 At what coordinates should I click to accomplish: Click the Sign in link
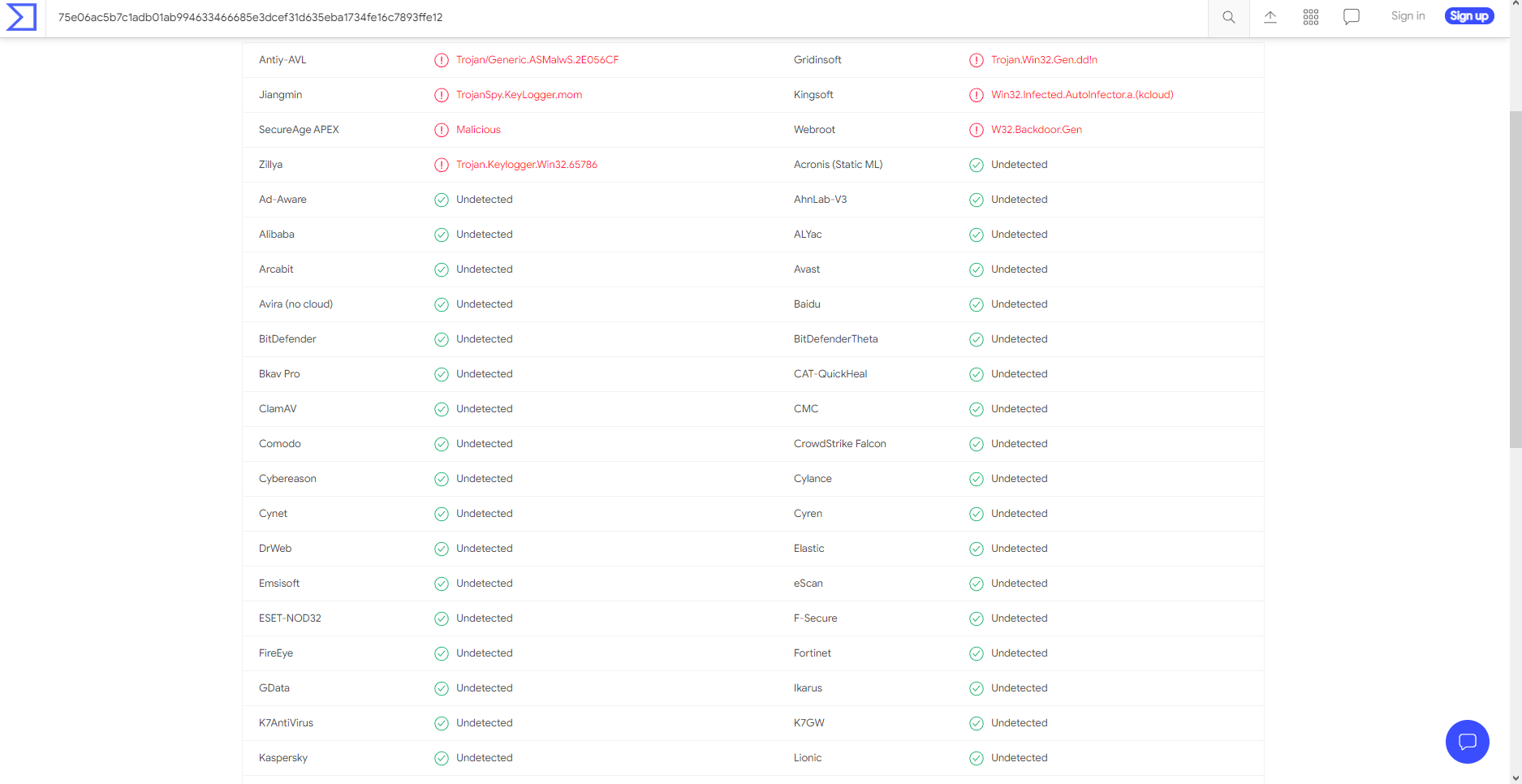tap(1408, 16)
